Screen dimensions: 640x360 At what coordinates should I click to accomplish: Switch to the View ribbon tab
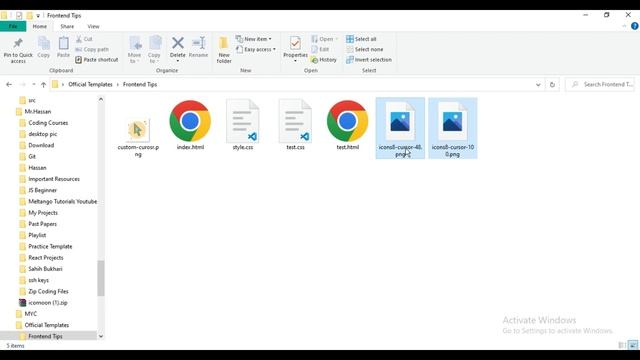point(93,27)
